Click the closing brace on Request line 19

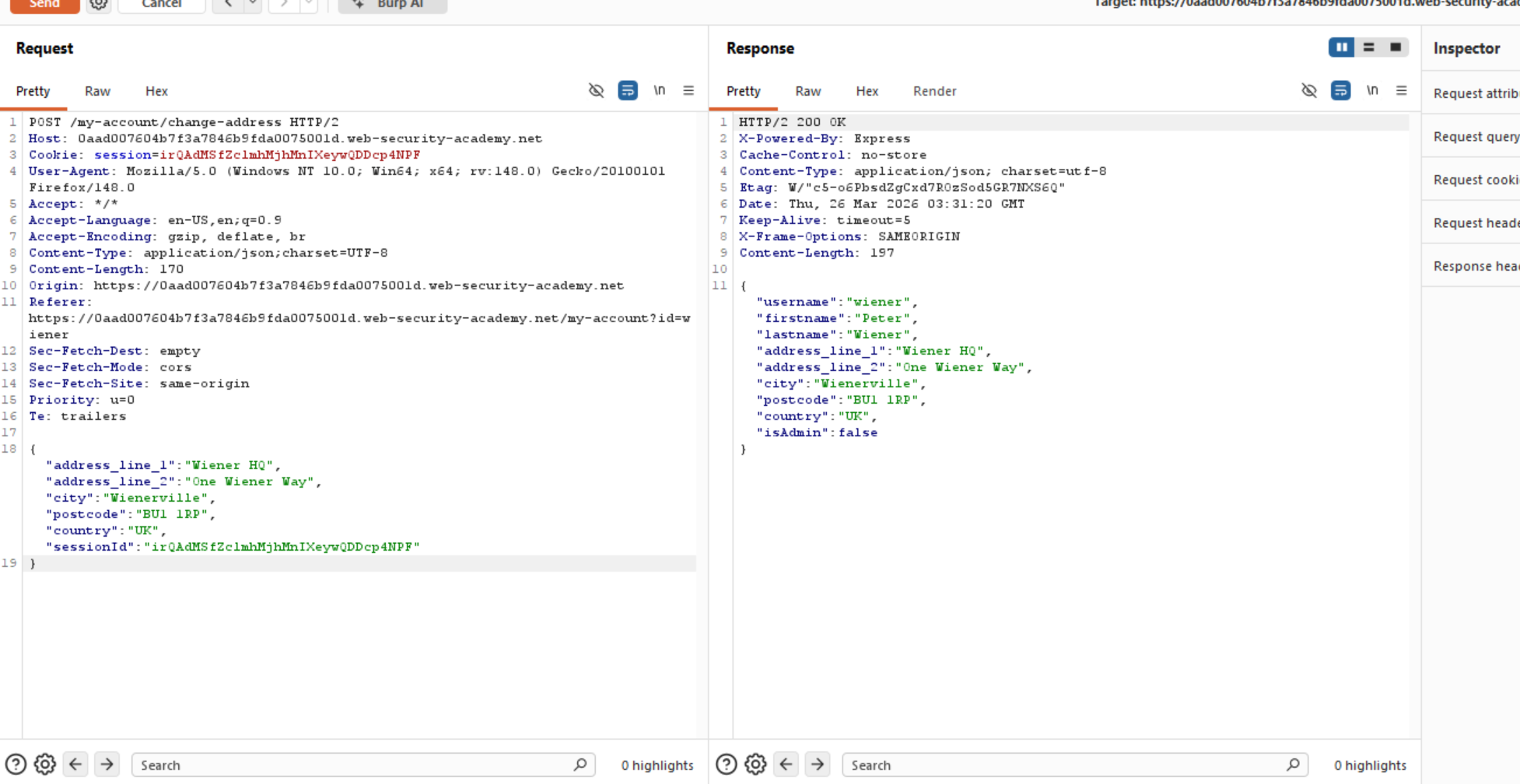[33, 563]
